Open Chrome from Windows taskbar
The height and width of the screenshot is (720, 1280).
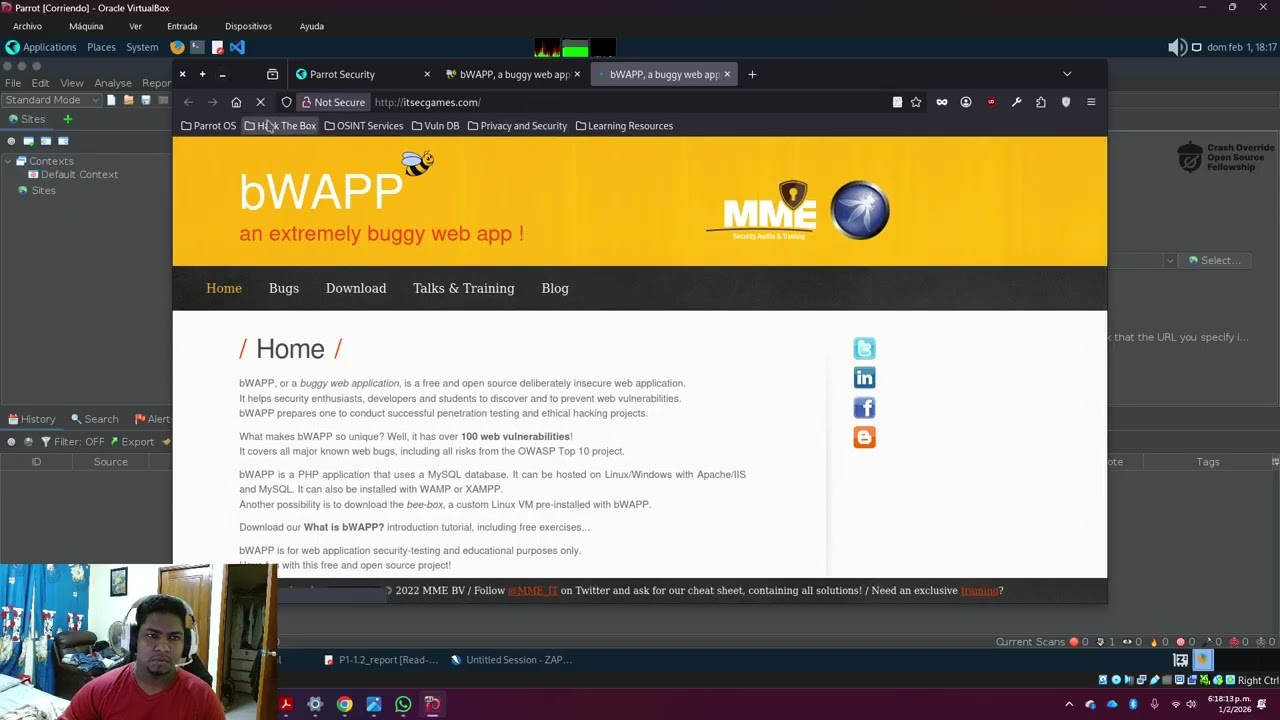(344, 704)
